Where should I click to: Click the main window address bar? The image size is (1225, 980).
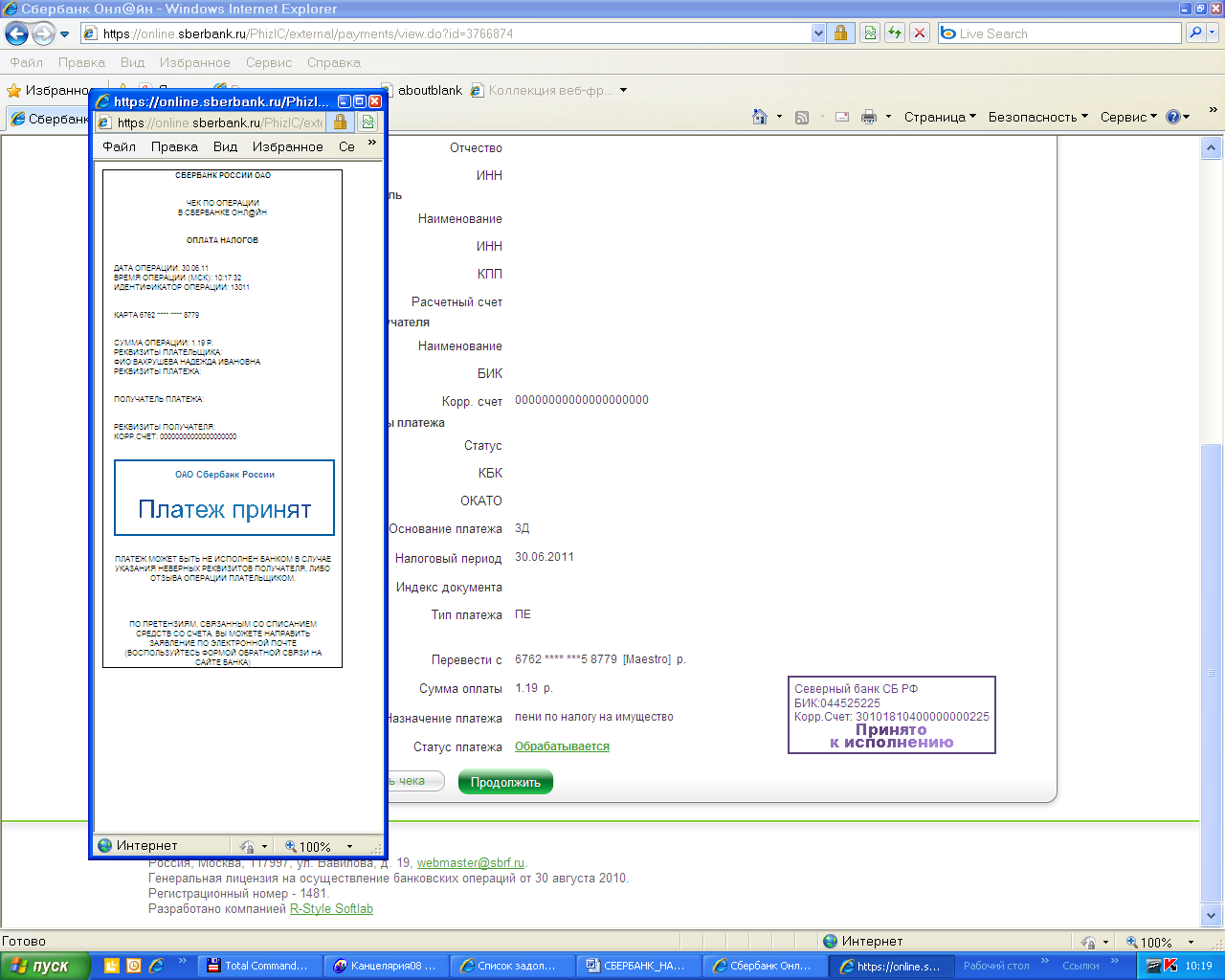coord(445,33)
